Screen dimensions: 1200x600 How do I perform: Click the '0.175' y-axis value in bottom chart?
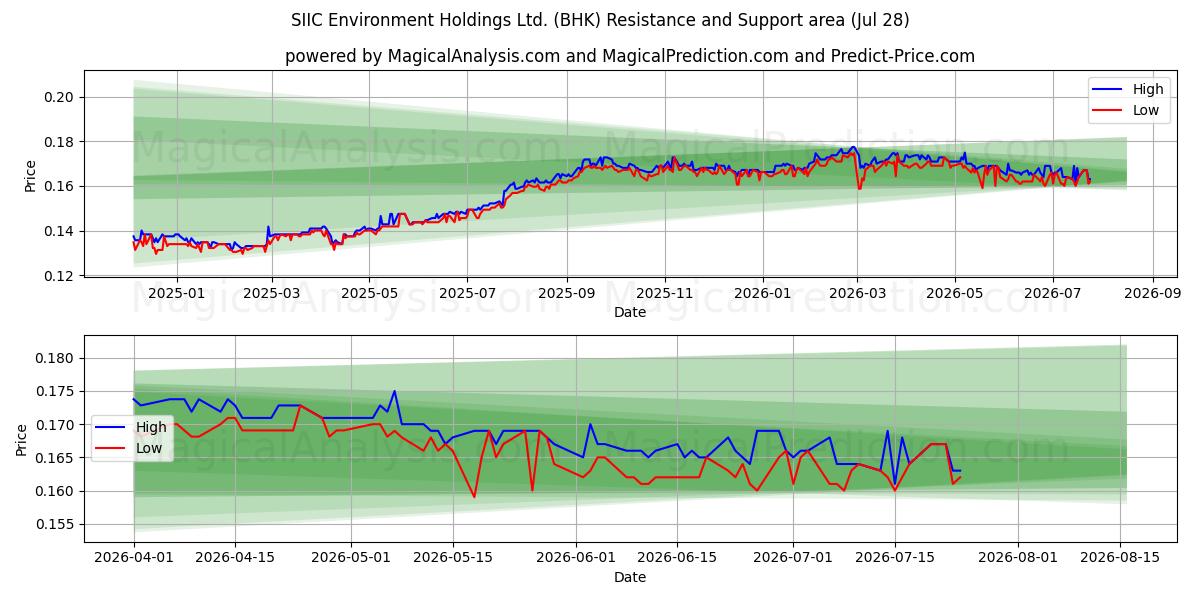pos(56,392)
